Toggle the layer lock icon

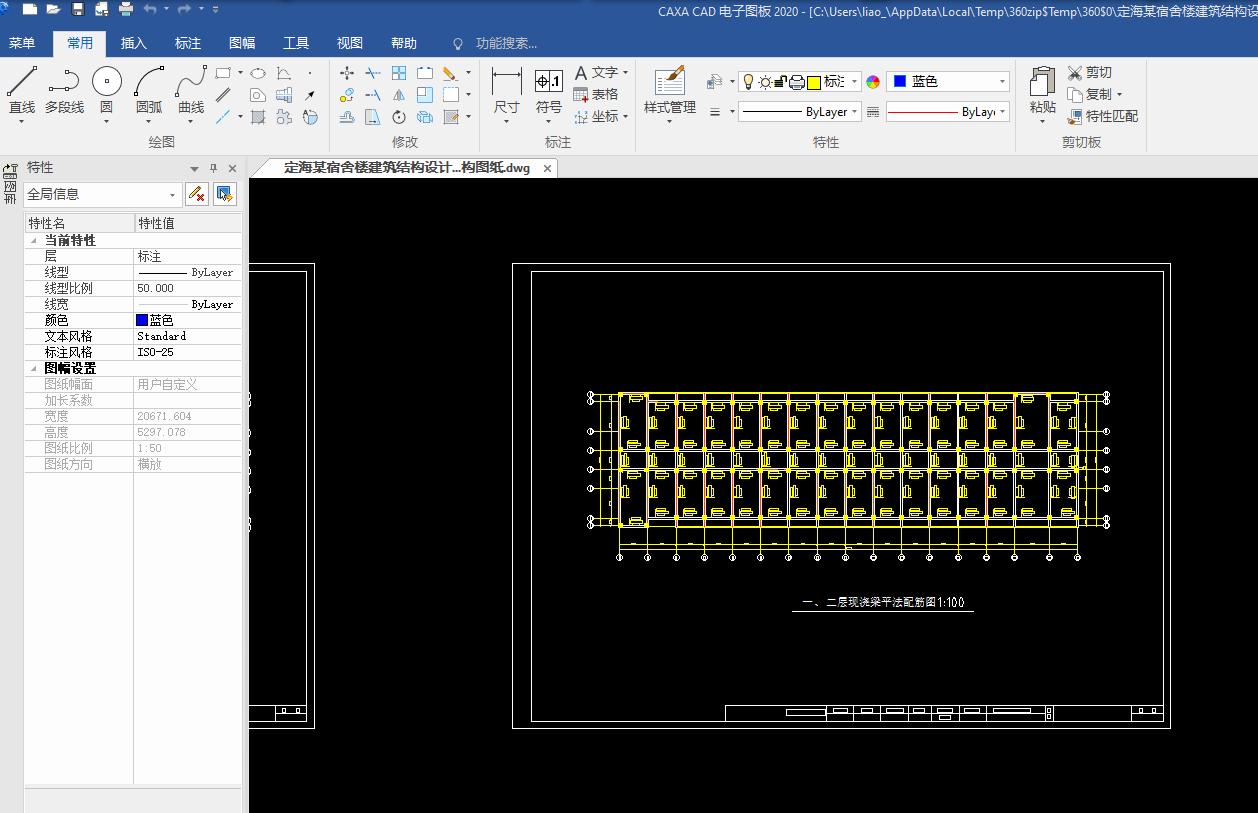(782, 82)
